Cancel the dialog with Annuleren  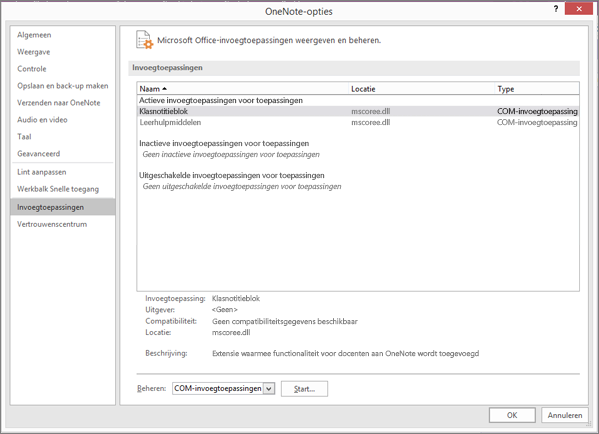[565, 415]
